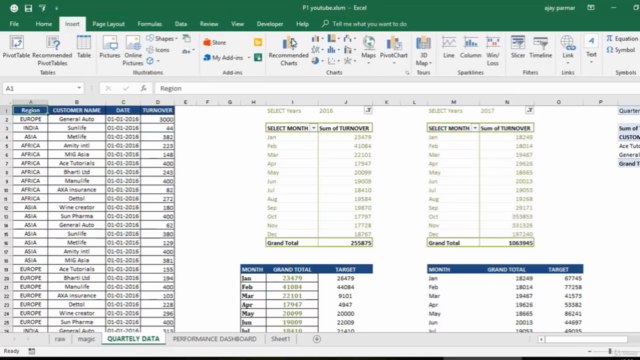The image size is (640, 360).
Task: Switch to the magic sheet
Action: click(86, 339)
